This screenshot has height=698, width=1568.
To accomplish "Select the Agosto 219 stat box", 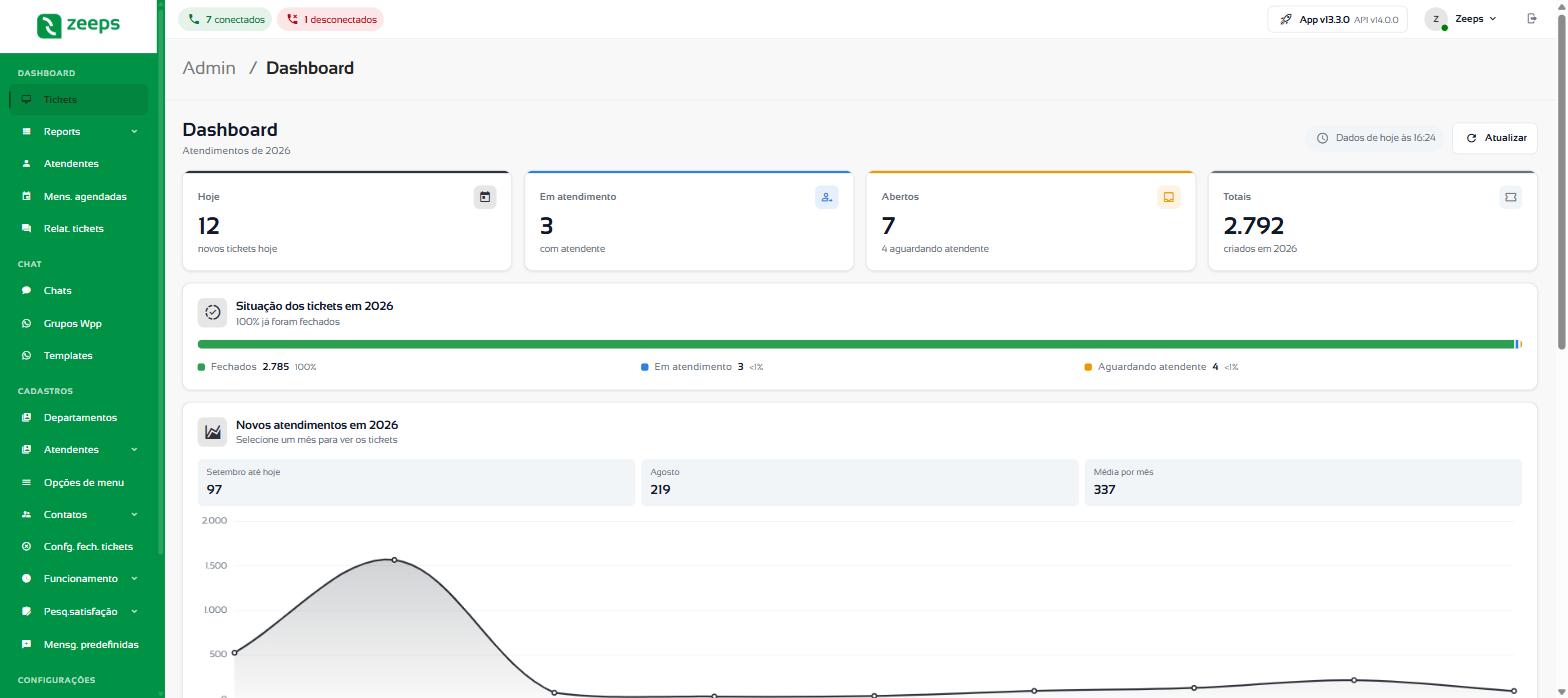I will (x=860, y=482).
